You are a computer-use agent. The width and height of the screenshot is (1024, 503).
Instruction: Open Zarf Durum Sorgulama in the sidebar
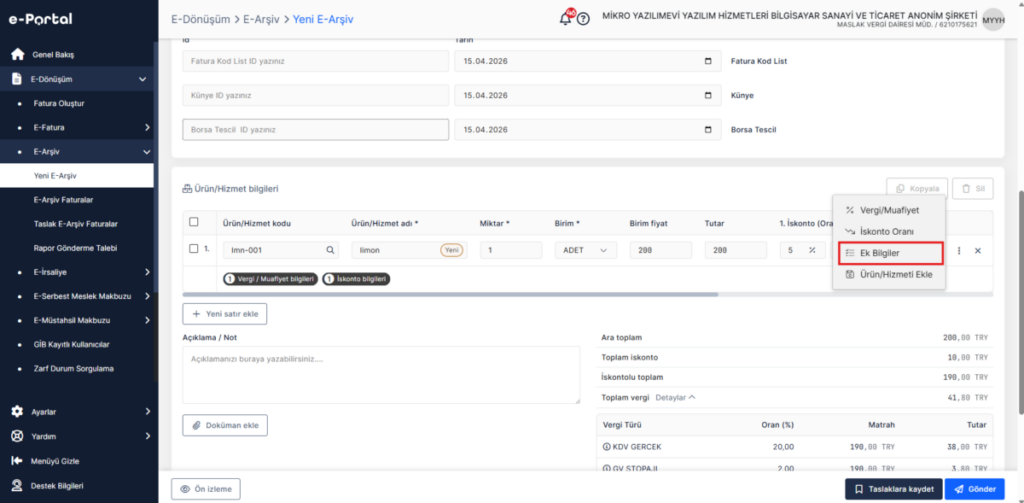tap(73, 368)
